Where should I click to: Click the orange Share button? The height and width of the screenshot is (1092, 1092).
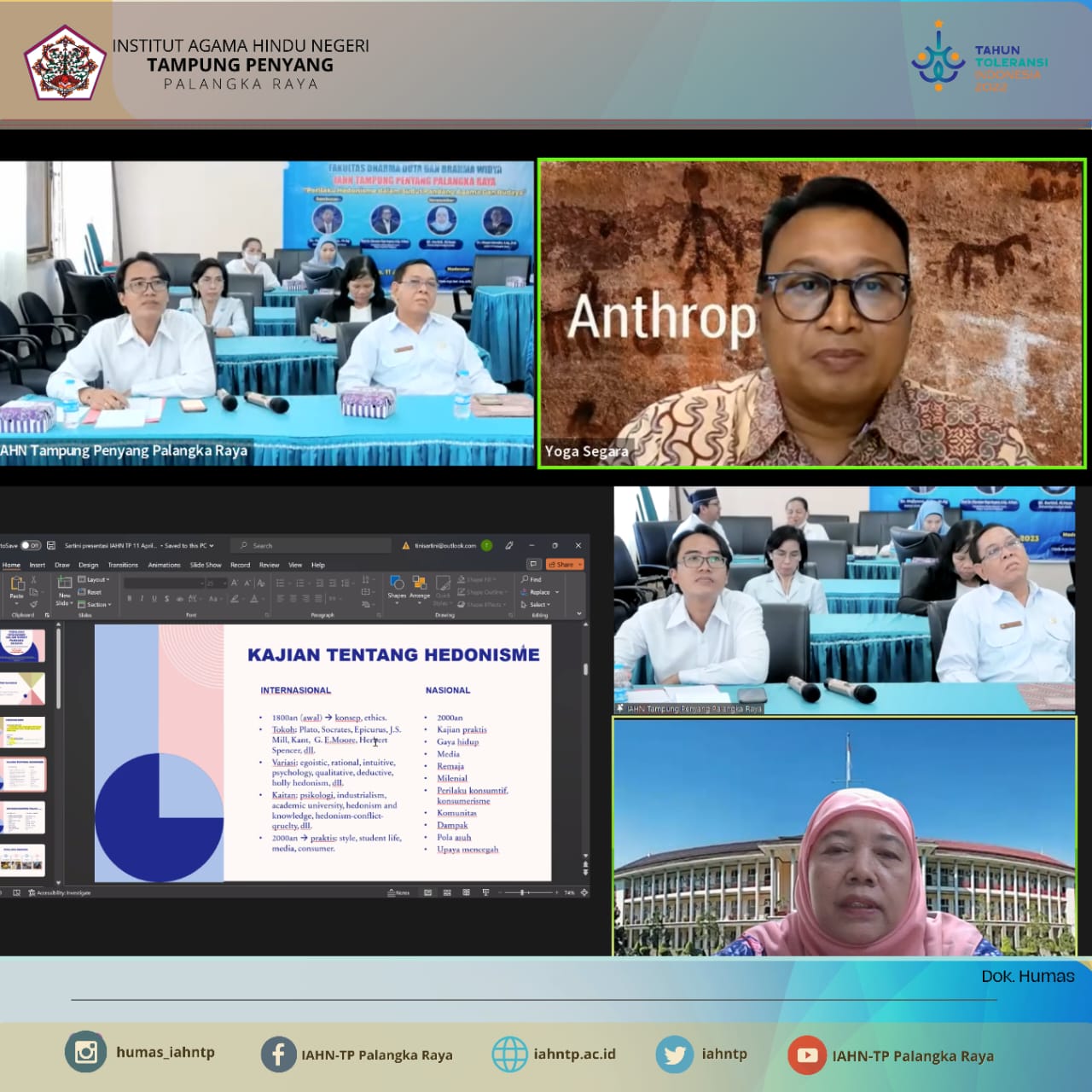(565, 564)
